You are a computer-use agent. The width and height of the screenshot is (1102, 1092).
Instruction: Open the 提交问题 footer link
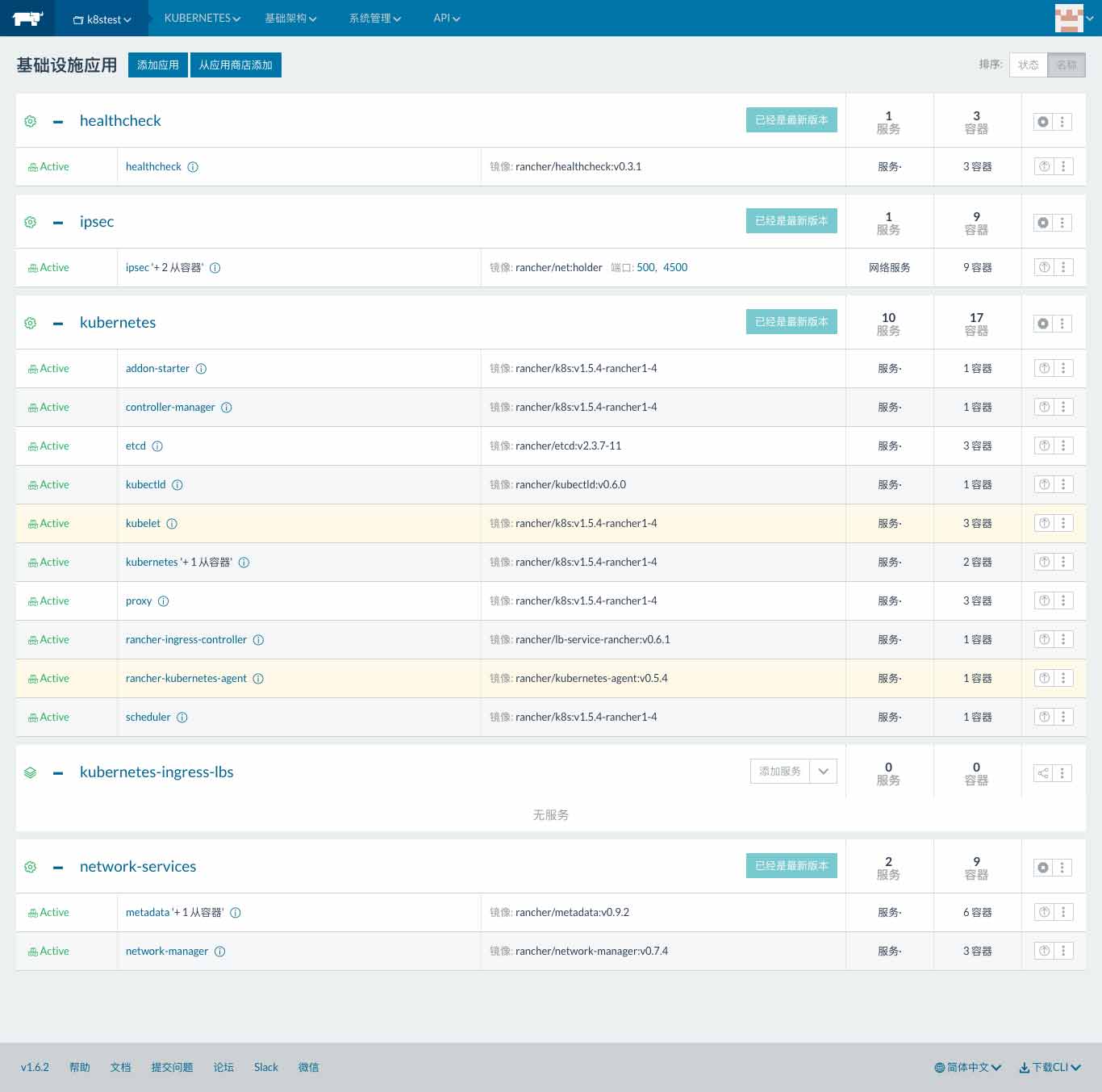(x=172, y=1067)
